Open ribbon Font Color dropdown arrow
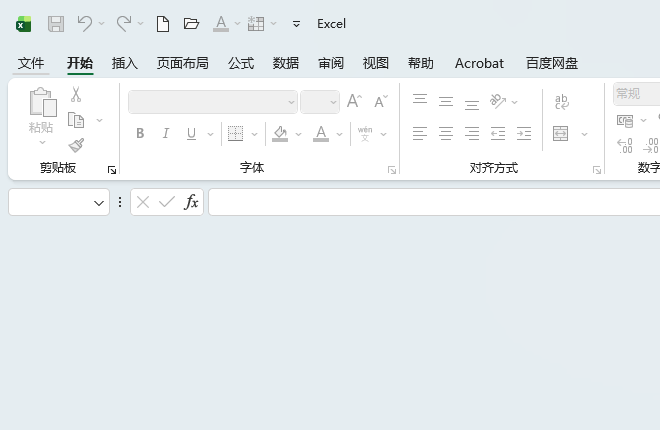Viewport: 660px width, 430px height. coord(339,134)
